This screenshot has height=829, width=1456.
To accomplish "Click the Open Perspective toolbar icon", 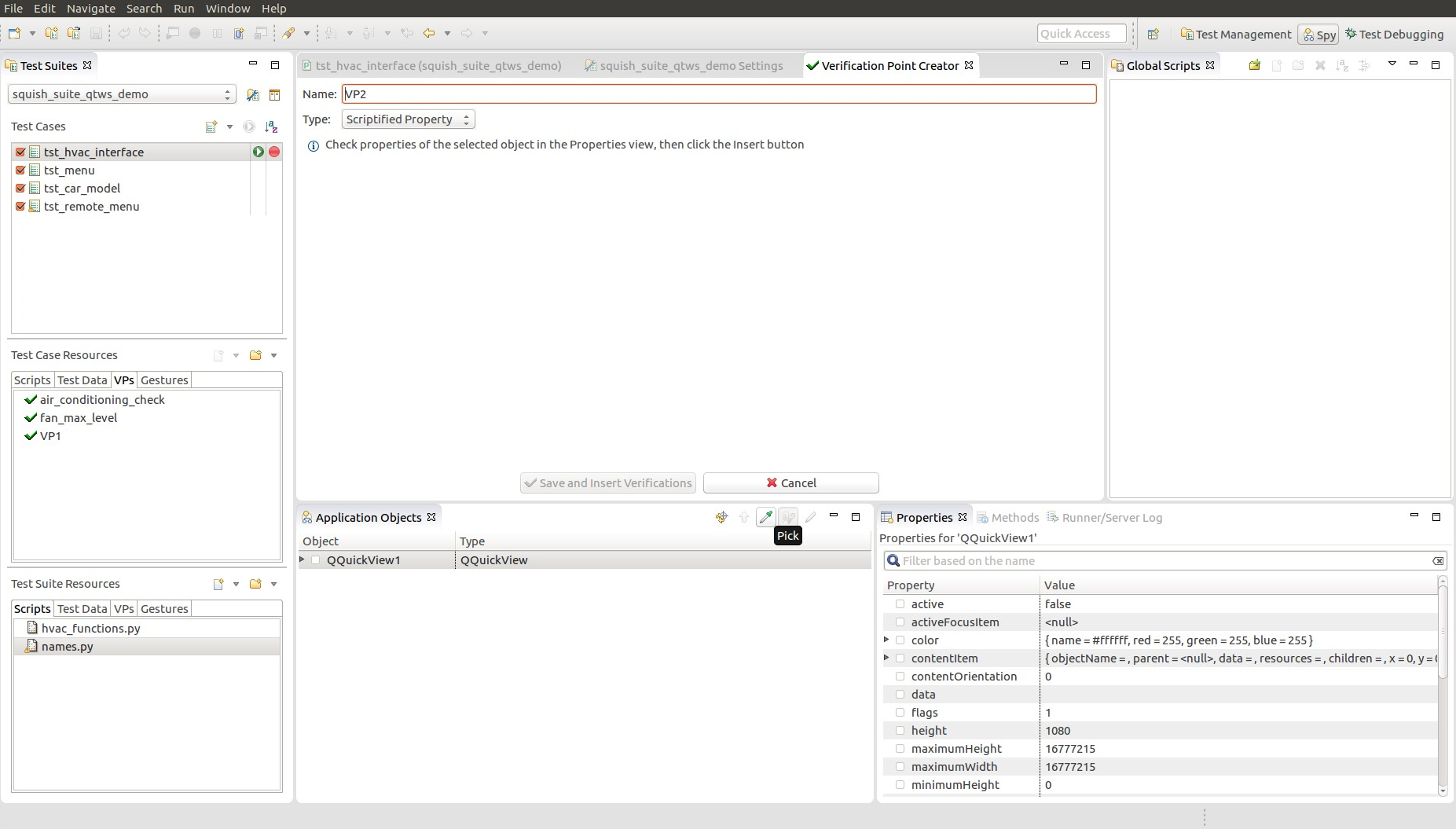I will click(1153, 35).
